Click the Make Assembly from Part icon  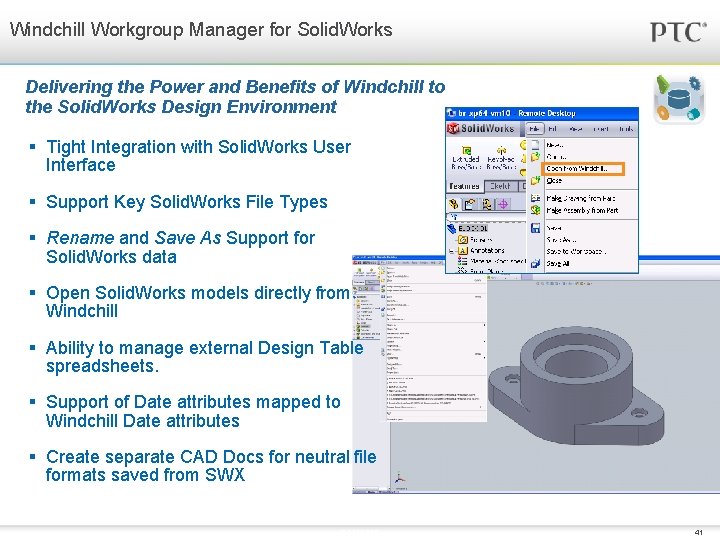535,210
